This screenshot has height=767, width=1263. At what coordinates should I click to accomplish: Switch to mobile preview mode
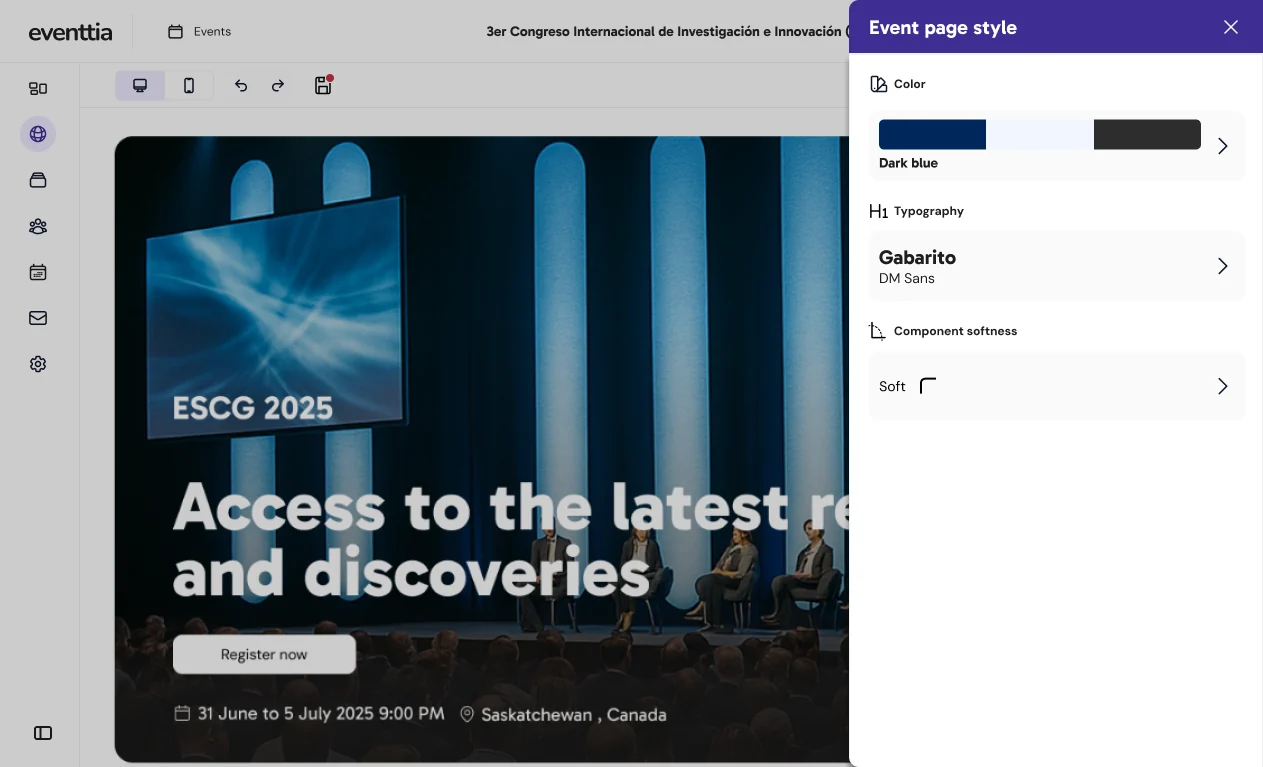point(189,86)
